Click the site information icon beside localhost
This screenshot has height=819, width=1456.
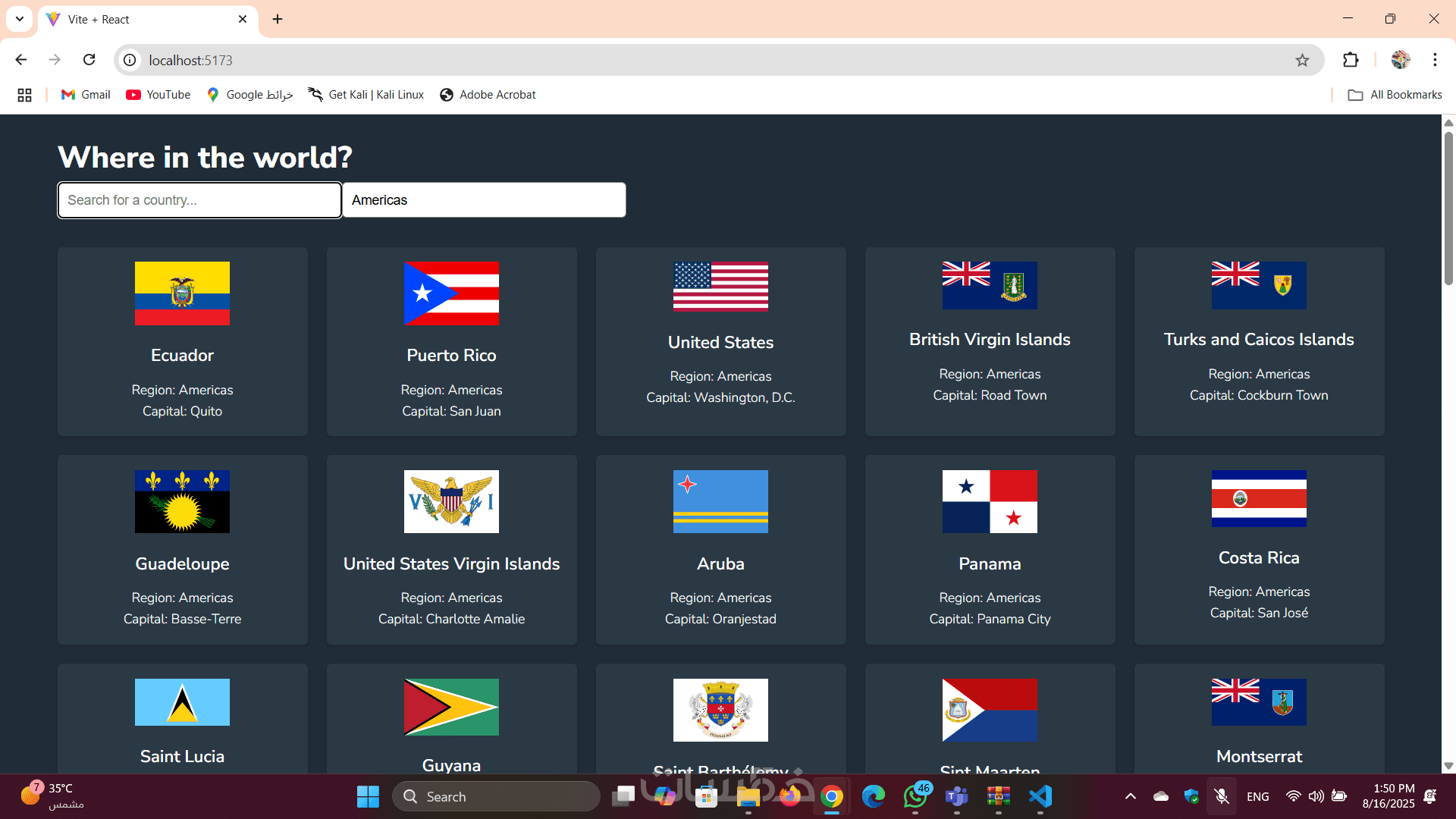(x=130, y=60)
